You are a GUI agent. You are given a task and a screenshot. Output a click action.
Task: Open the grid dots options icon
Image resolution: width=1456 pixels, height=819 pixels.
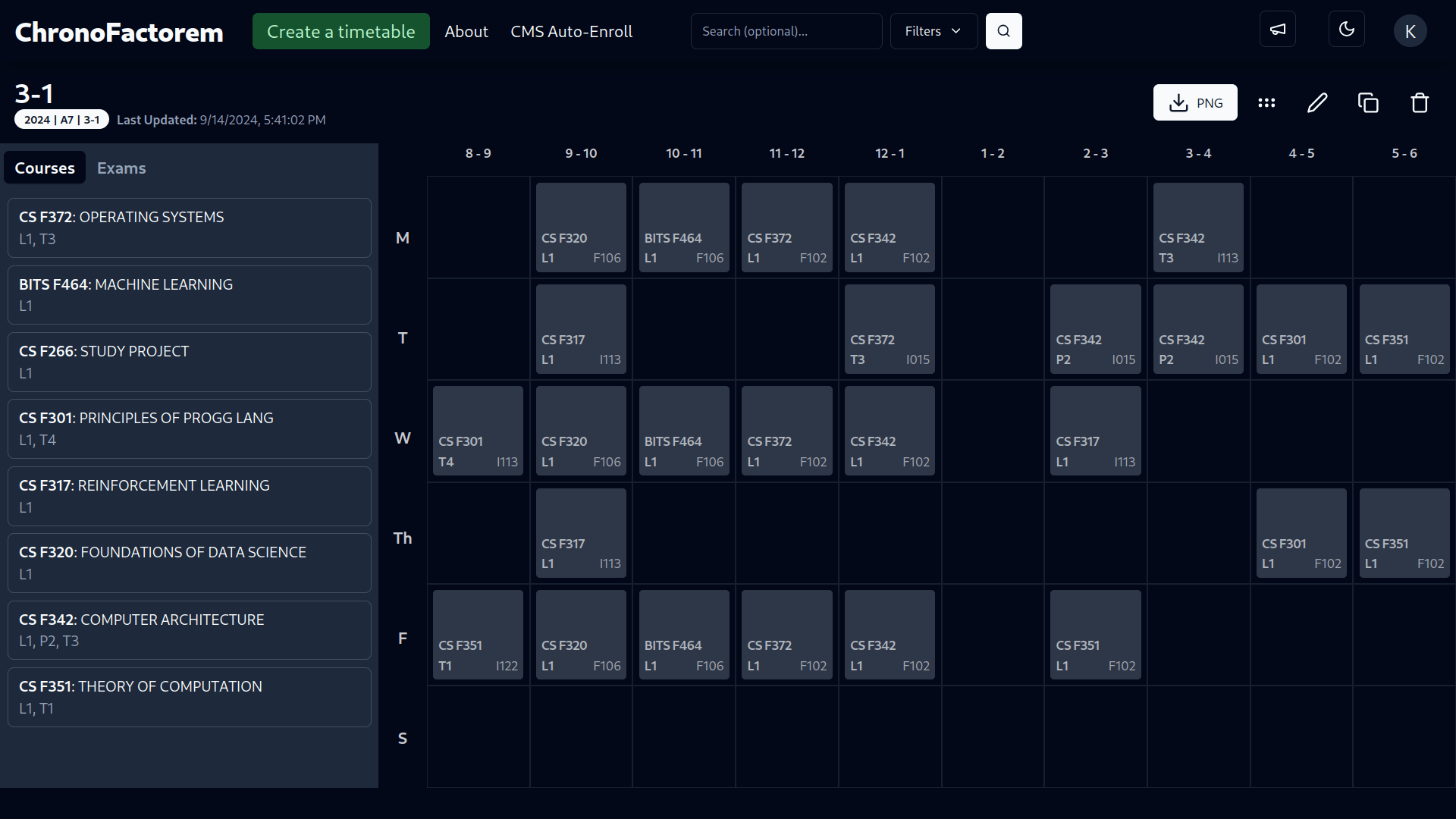1266,102
